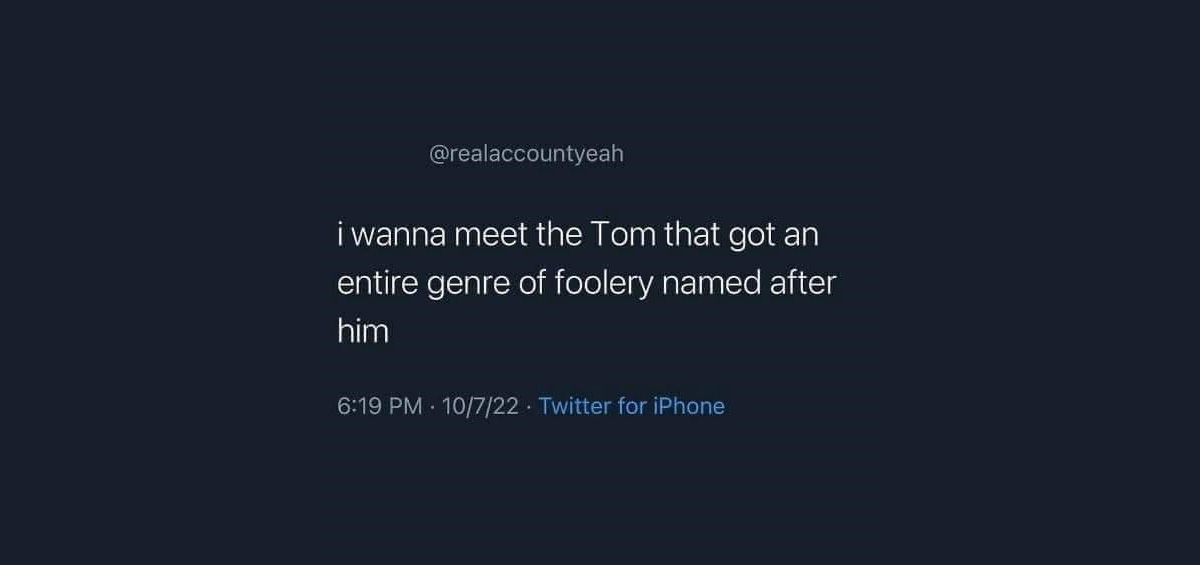Click the word "him" on the last line

click(x=362, y=331)
